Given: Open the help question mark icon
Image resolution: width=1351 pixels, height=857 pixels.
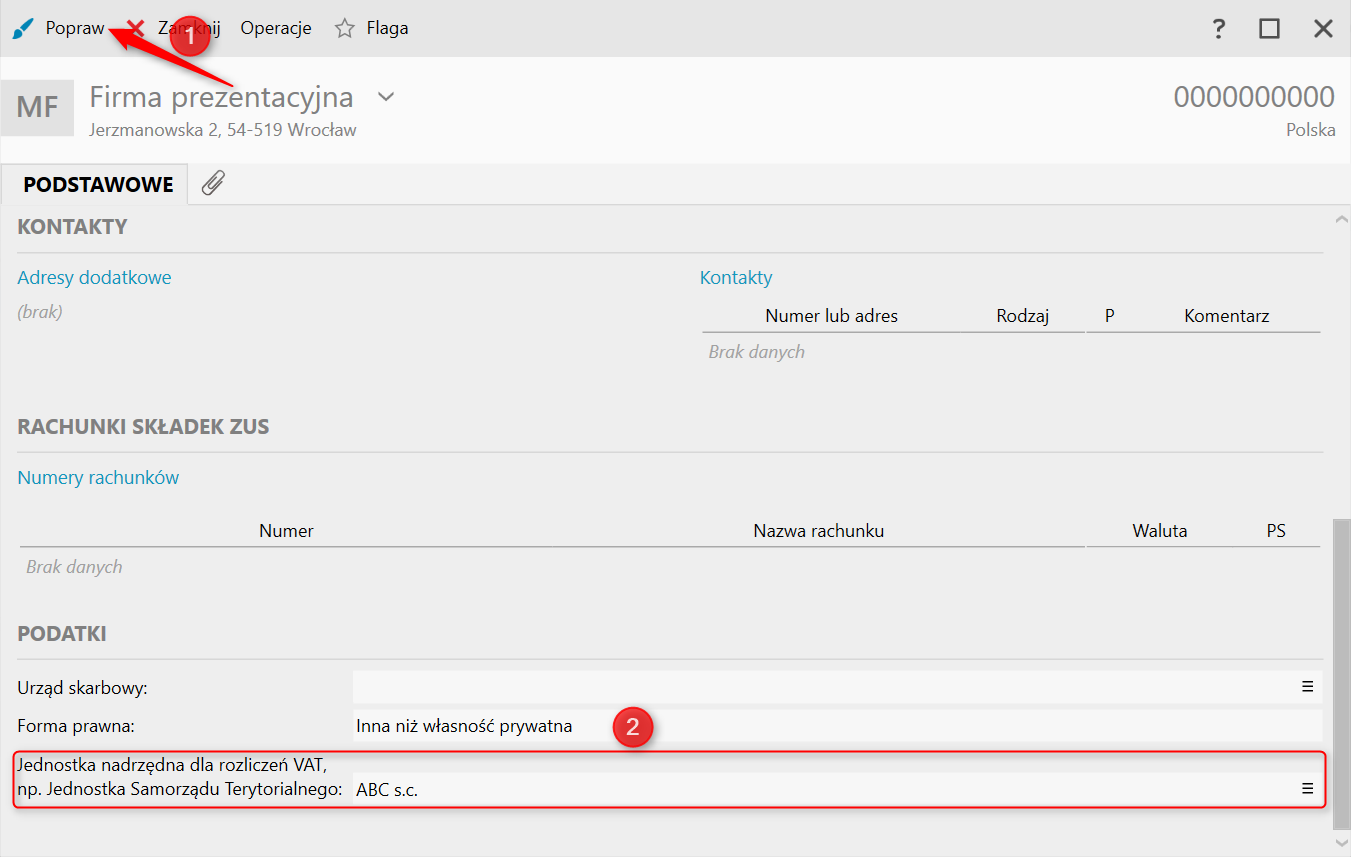Looking at the screenshot, I should (x=1218, y=29).
